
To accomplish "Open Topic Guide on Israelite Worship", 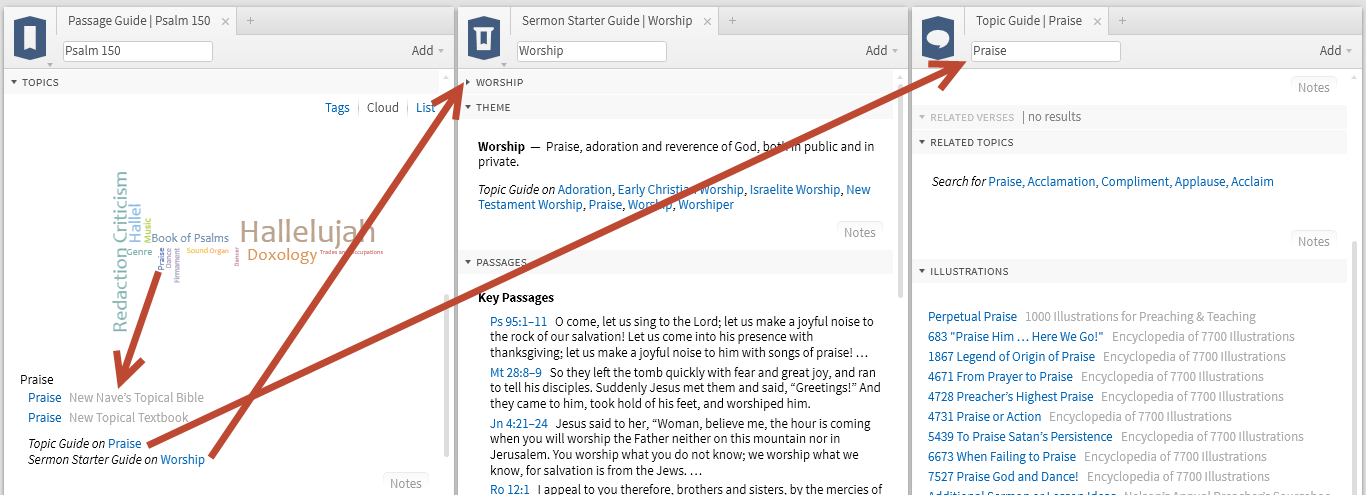I will point(795,190).
